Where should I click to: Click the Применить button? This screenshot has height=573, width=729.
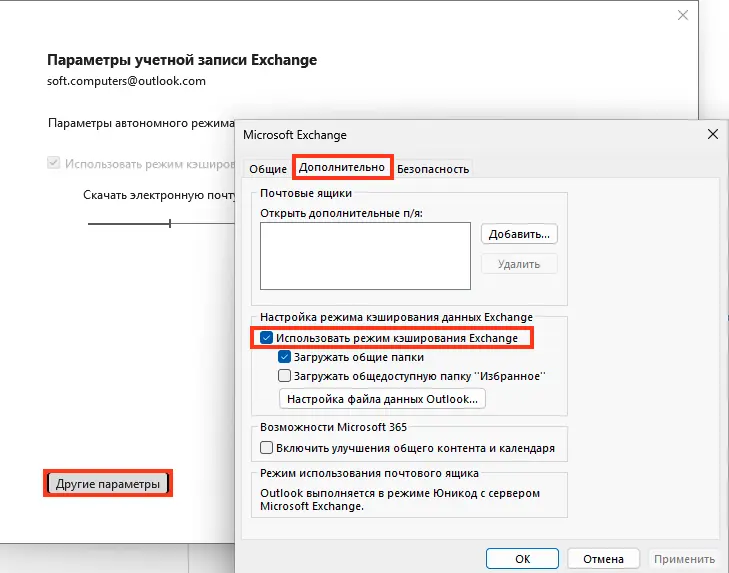[x=684, y=559]
